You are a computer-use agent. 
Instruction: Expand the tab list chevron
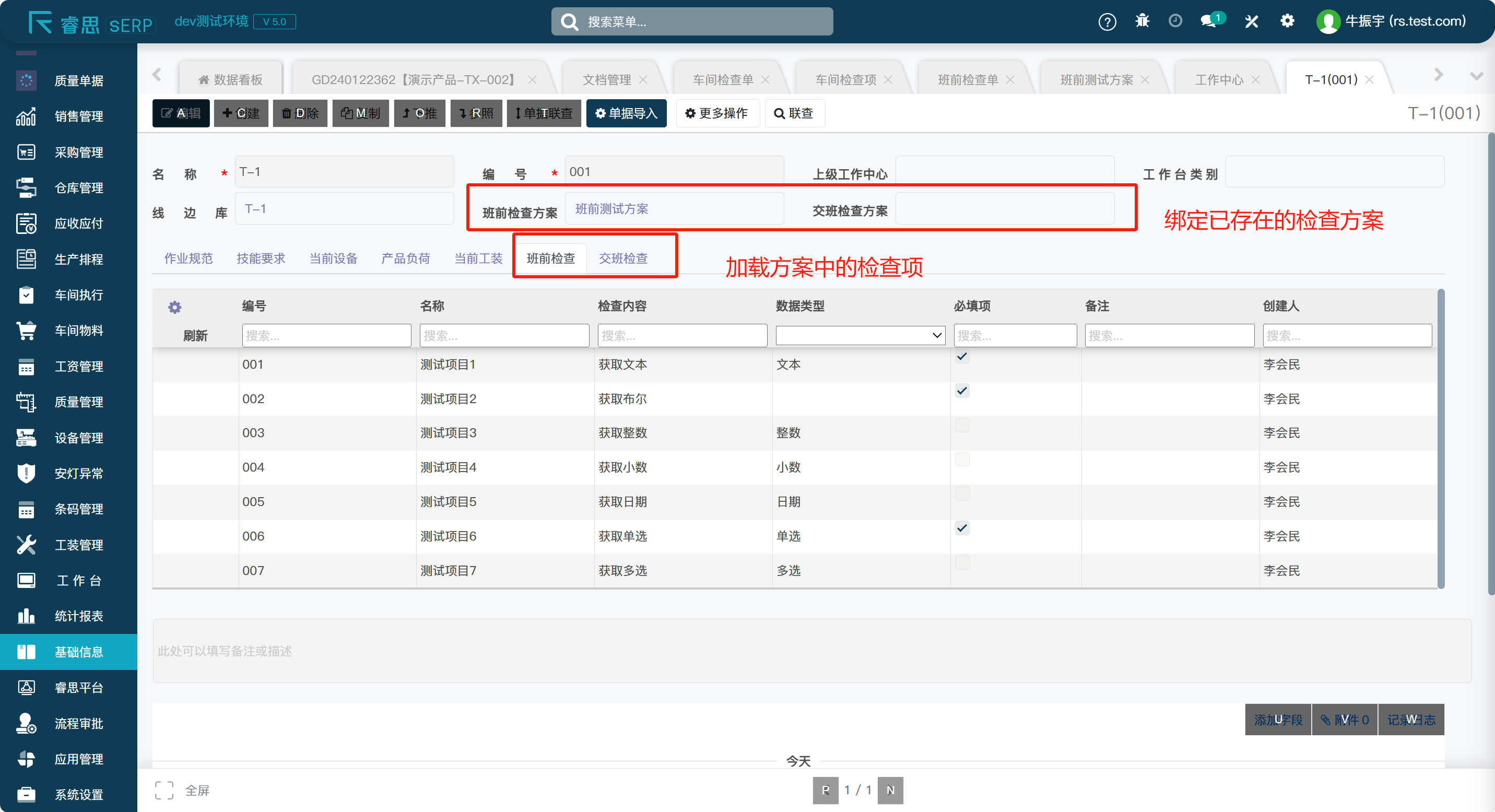tap(1476, 76)
